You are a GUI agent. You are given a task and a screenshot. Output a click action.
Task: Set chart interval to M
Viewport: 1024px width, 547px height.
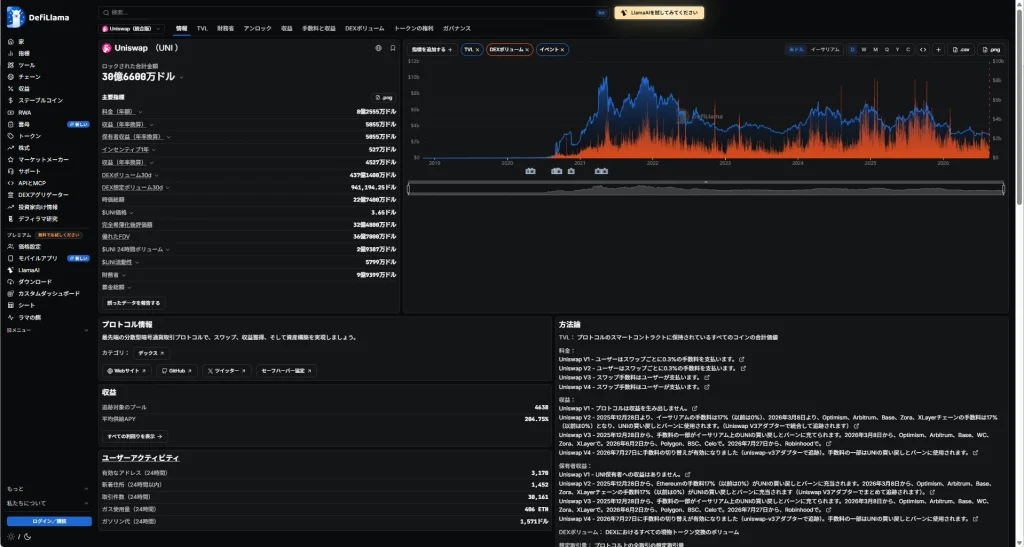point(875,50)
